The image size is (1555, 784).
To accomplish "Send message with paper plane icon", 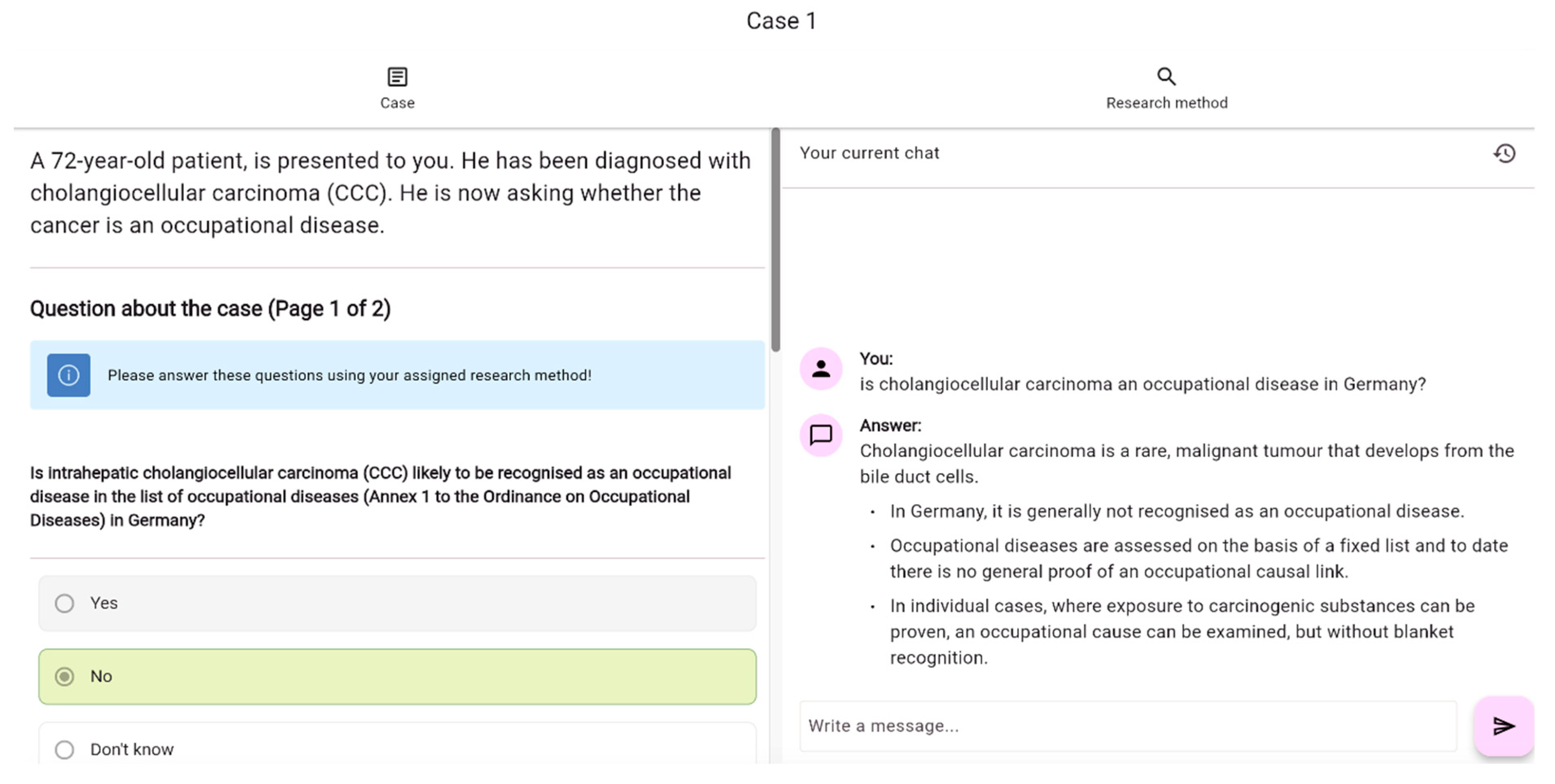I will [1503, 725].
